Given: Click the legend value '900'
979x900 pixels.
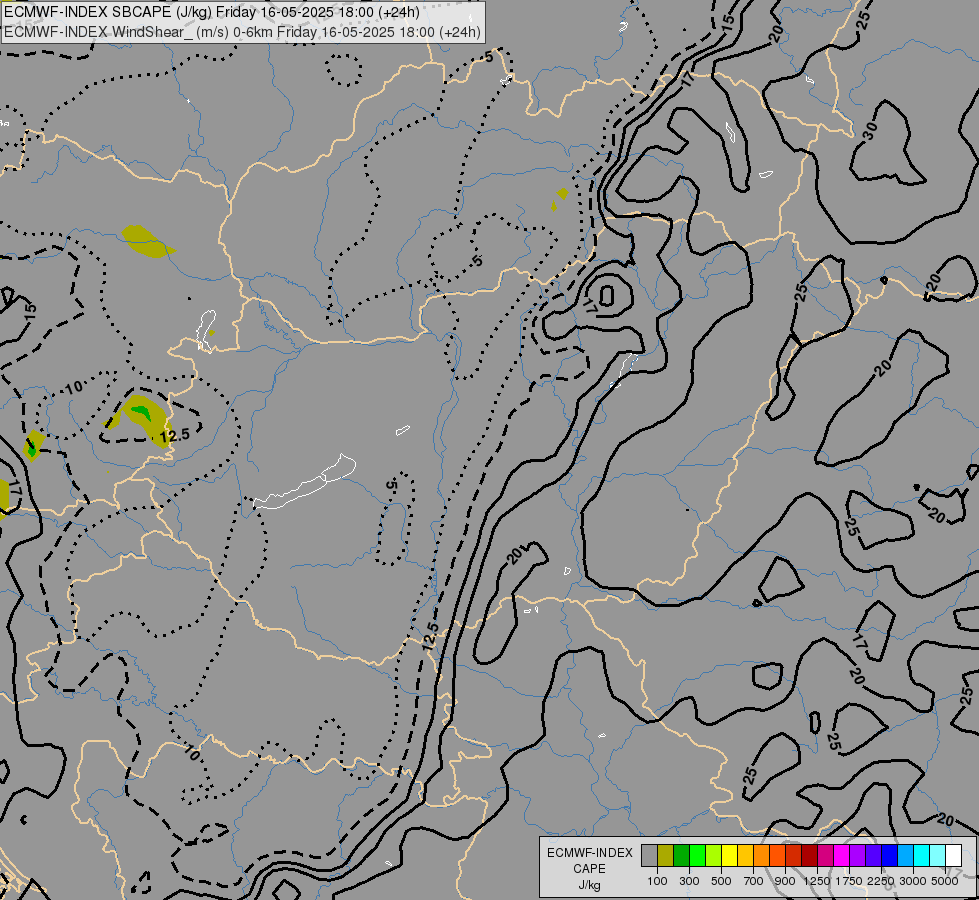Looking at the screenshot, I should click(785, 881).
